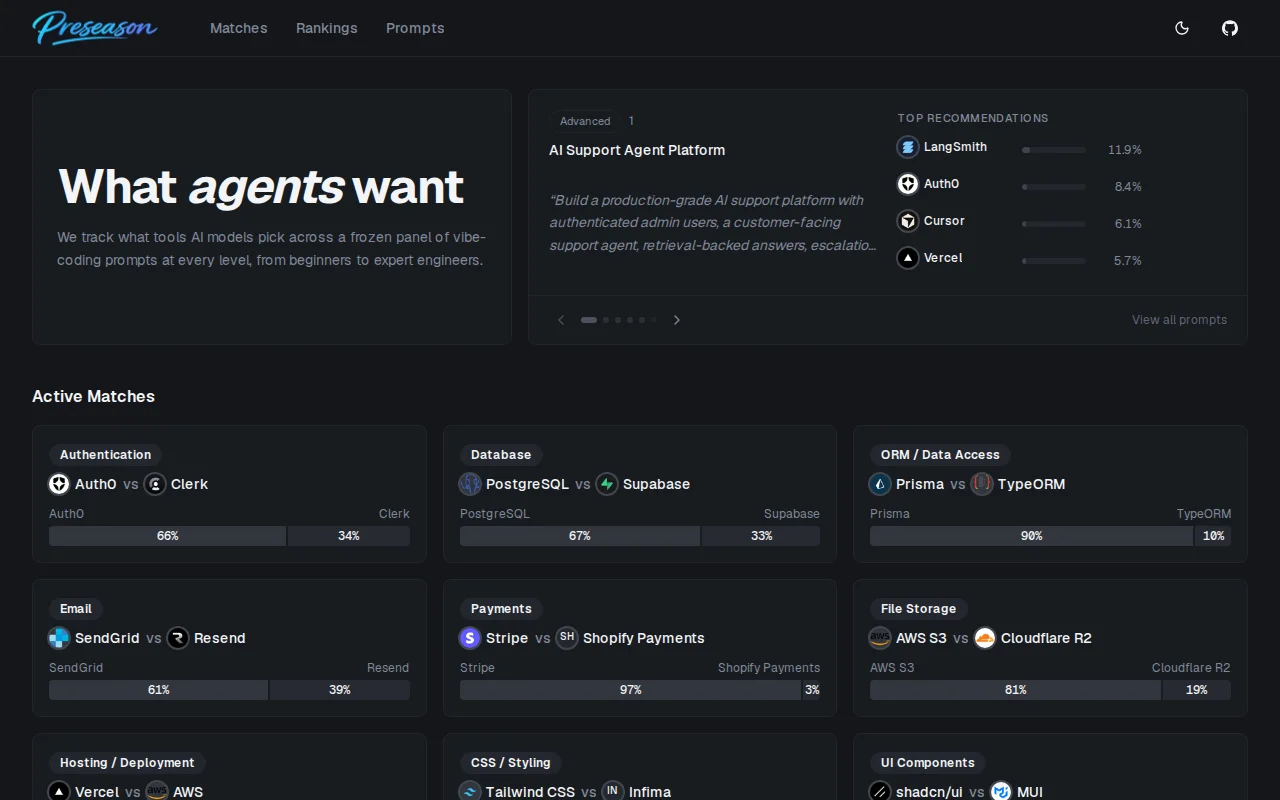Click the Cloudflare R2 19% bar segment
Image resolution: width=1280 pixels, height=800 pixels.
pyautogui.click(x=1197, y=690)
